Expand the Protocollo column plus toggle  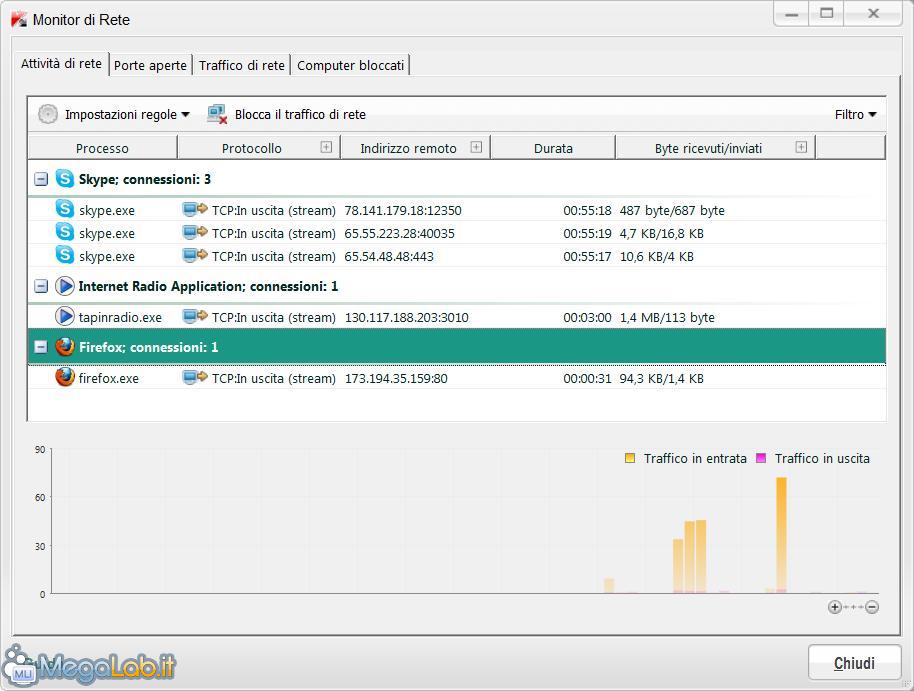(x=326, y=147)
